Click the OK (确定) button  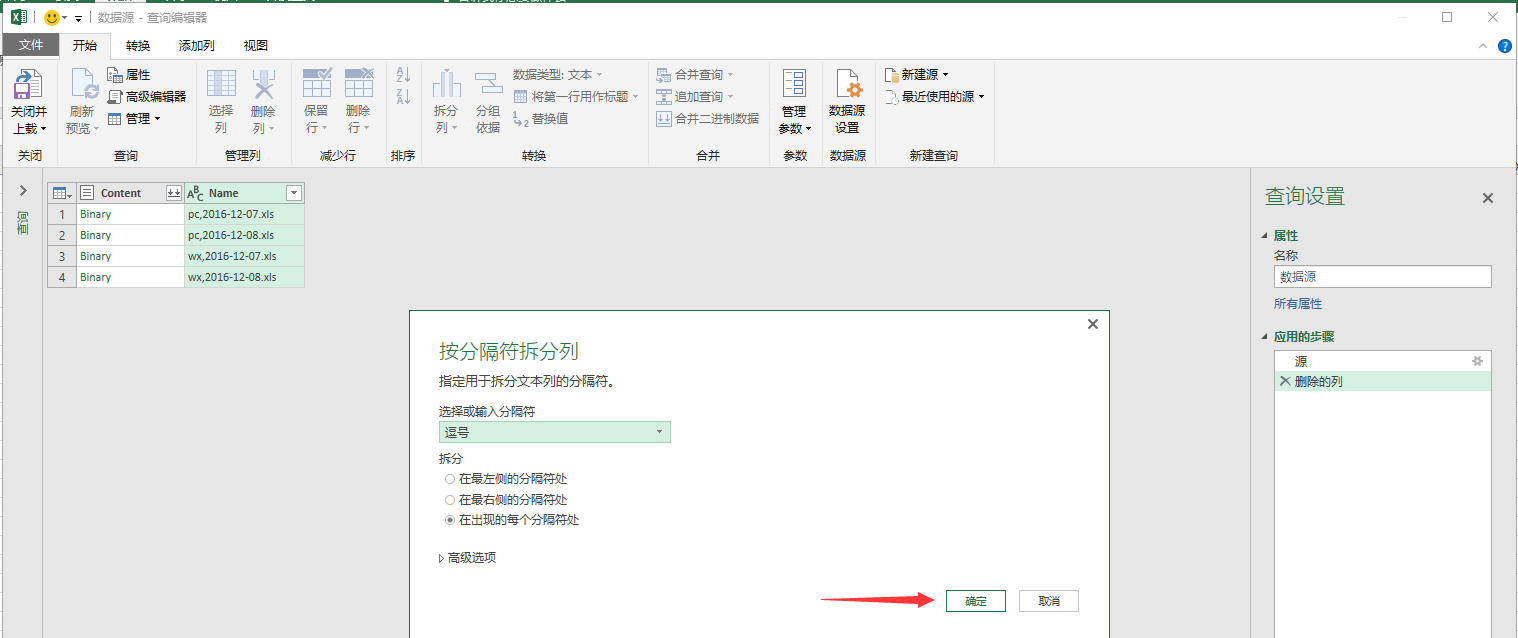pos(975,601)
